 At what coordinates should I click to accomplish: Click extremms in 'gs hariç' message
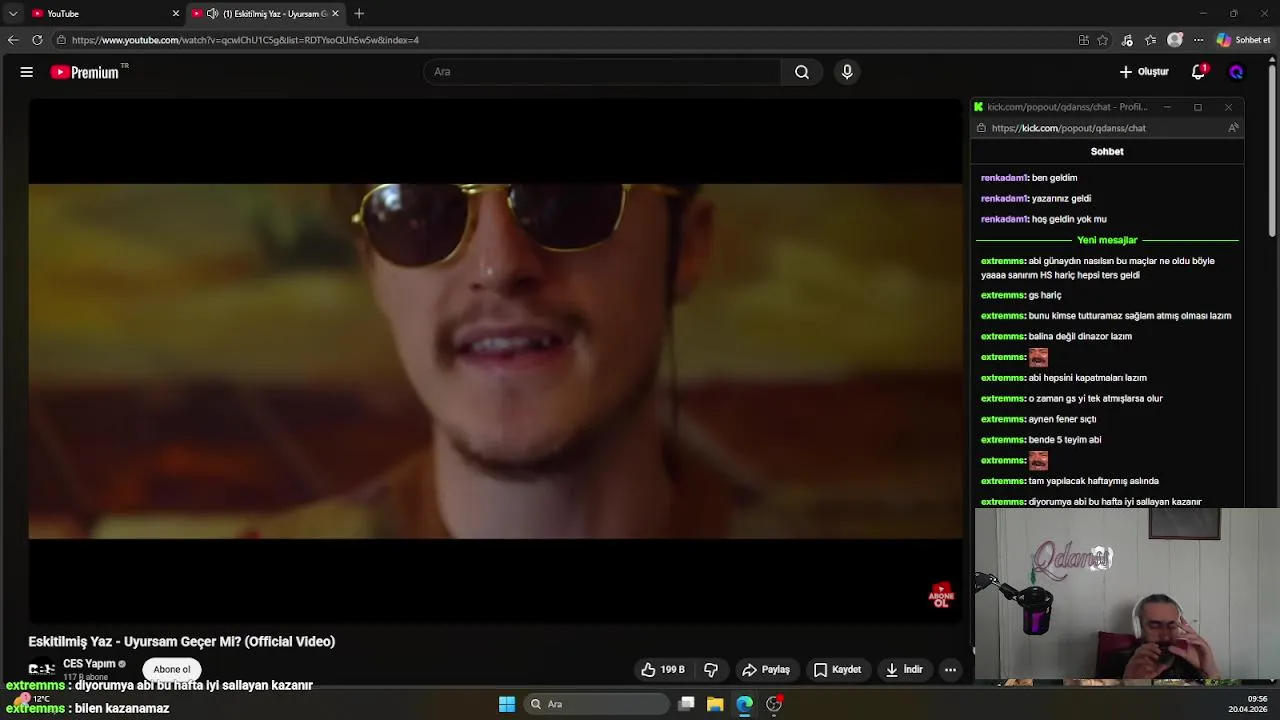(1003, 295)
